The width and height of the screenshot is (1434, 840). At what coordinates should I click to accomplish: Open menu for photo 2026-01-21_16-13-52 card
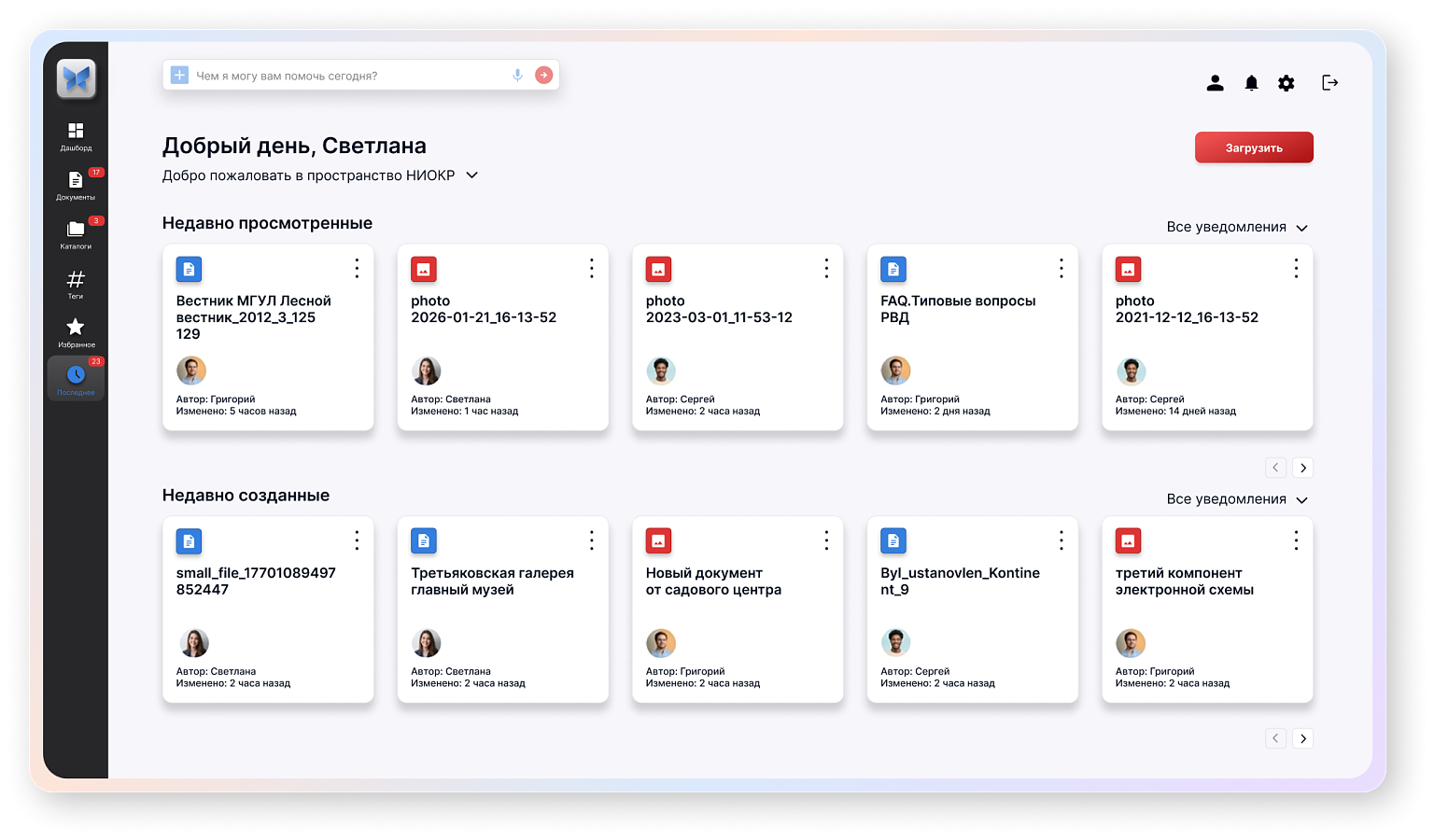[x=592, y=269]
